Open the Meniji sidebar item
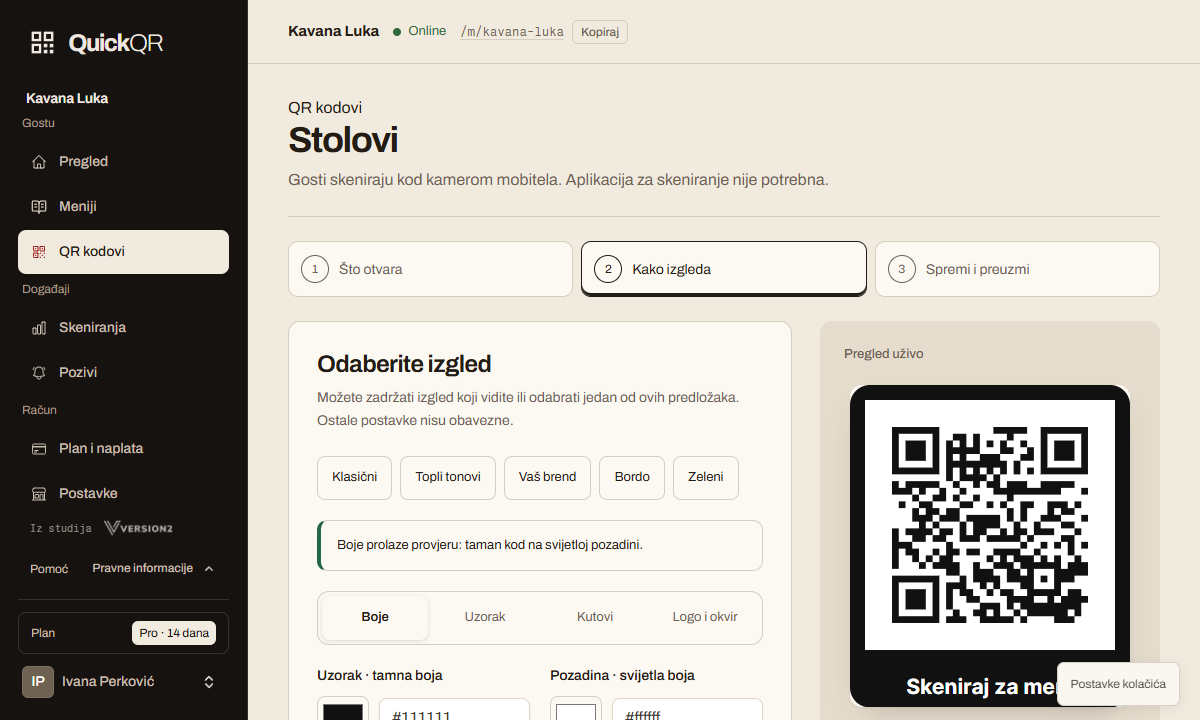 (123, 207)
